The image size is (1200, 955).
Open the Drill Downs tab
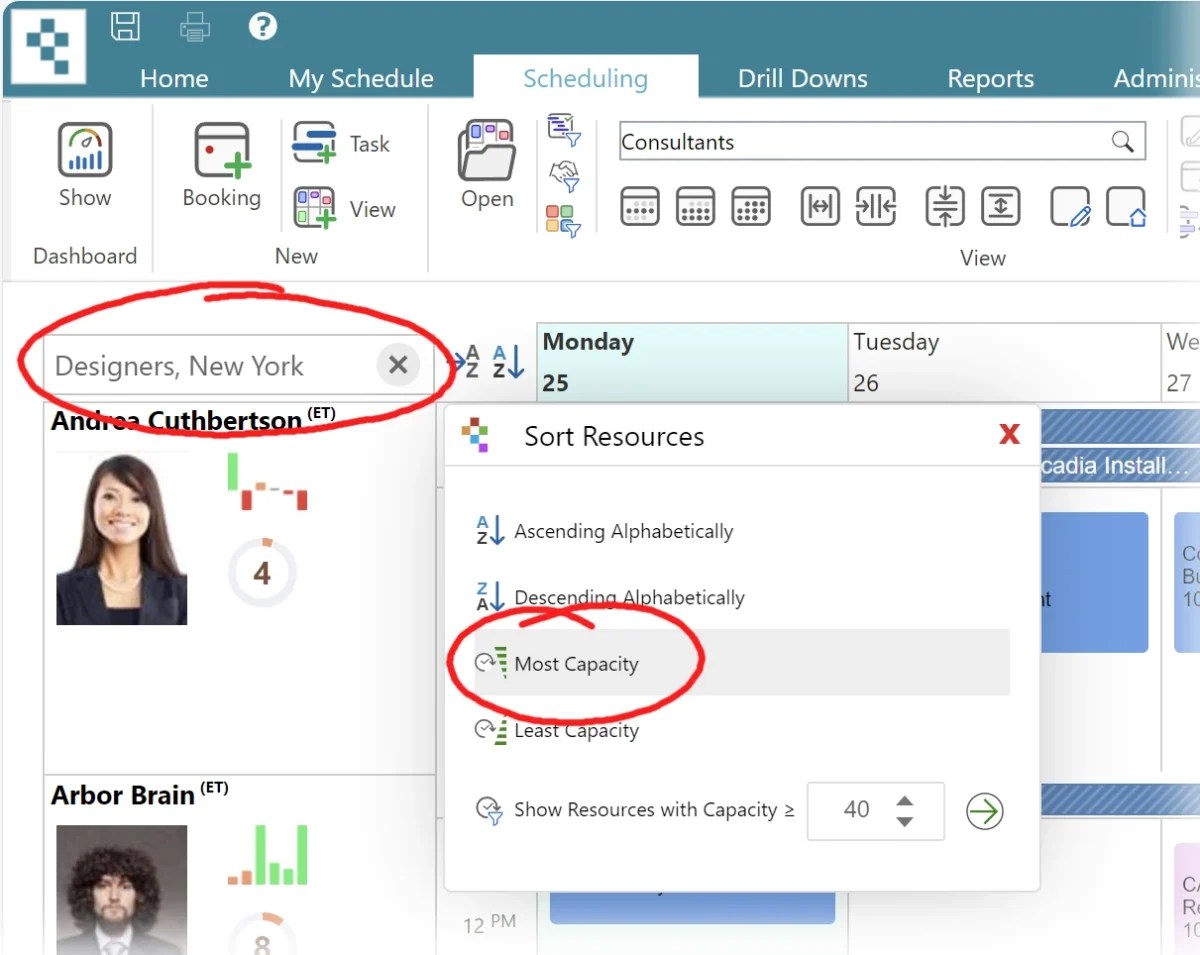point(802,78)
